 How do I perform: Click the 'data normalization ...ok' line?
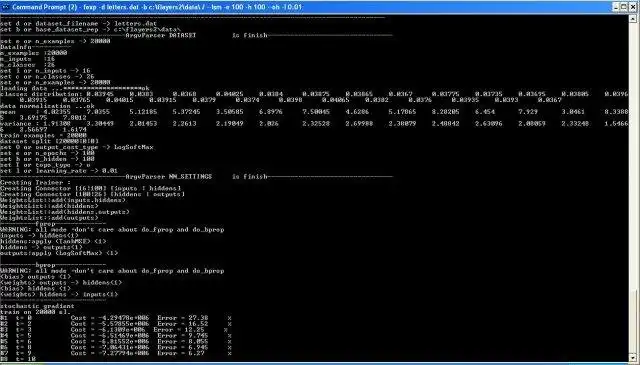coord(47,106)
